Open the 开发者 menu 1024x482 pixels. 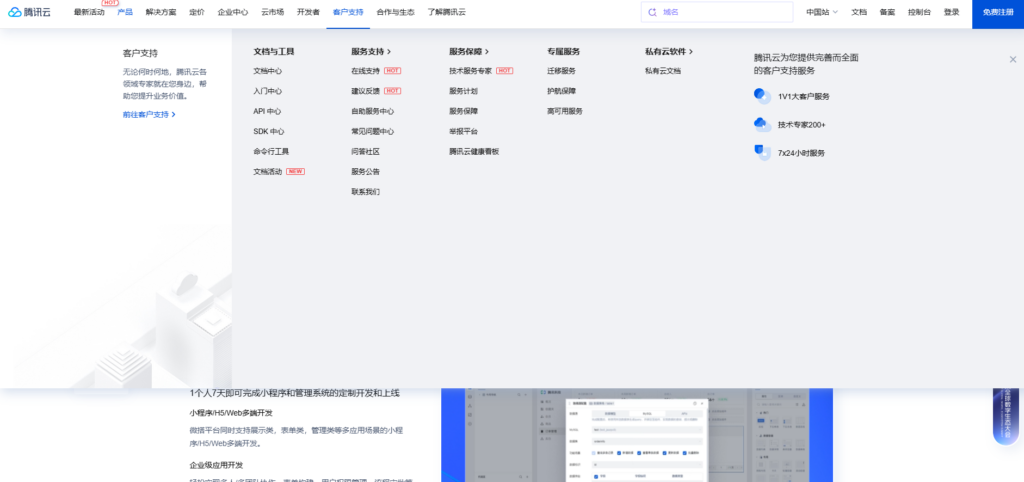pyautogui.click(x=308, y=12)
